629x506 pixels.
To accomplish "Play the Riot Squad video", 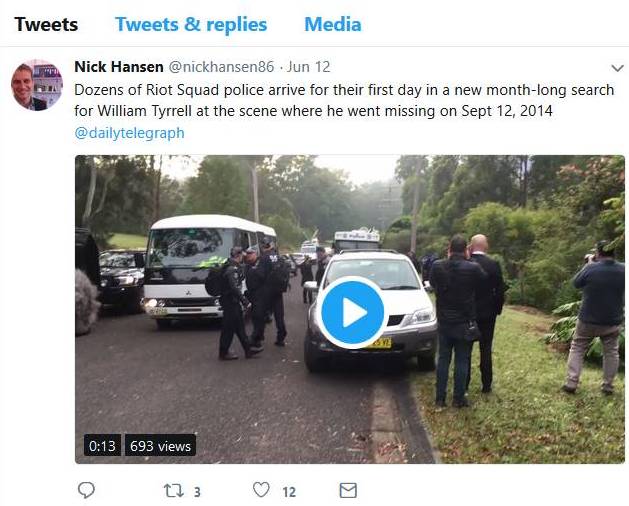I will pos(352,312).
